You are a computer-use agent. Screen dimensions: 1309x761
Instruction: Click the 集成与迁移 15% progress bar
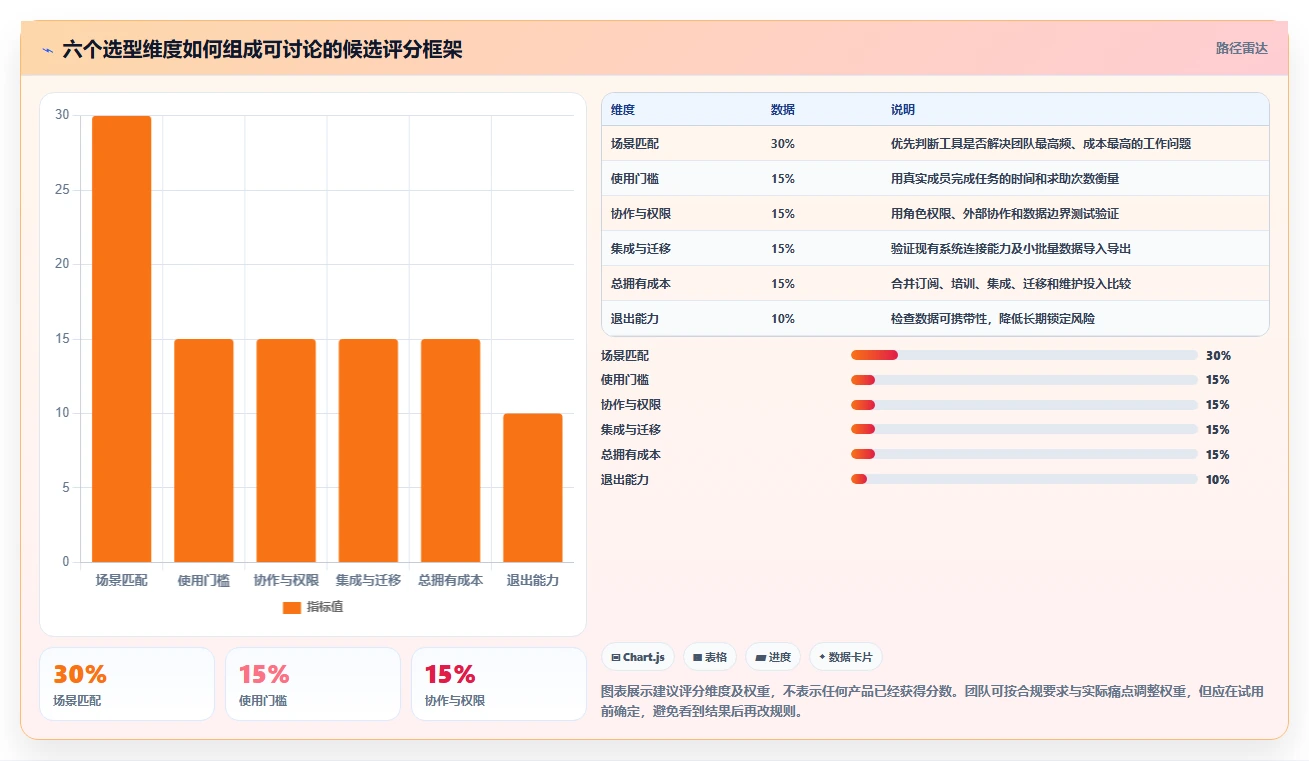[x=1024, y=429]
